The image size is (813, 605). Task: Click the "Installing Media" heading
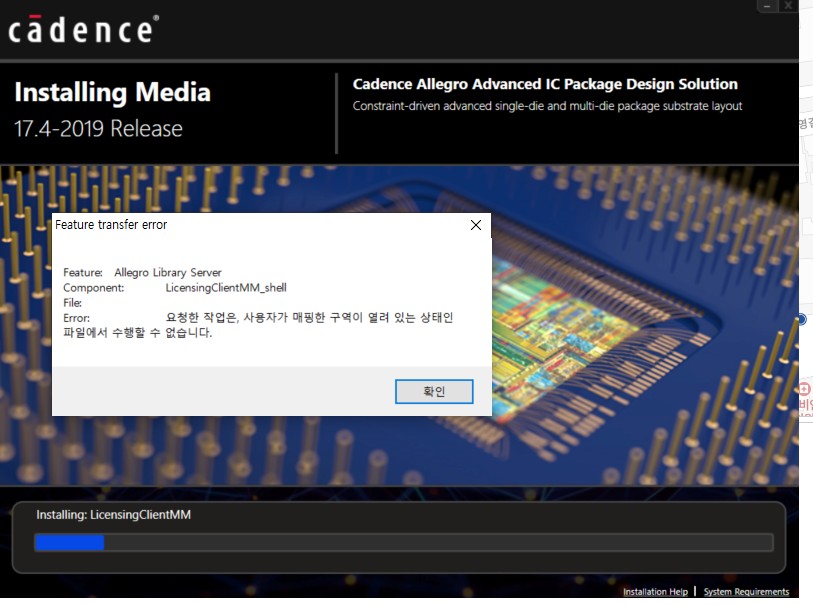click(113, 92)
